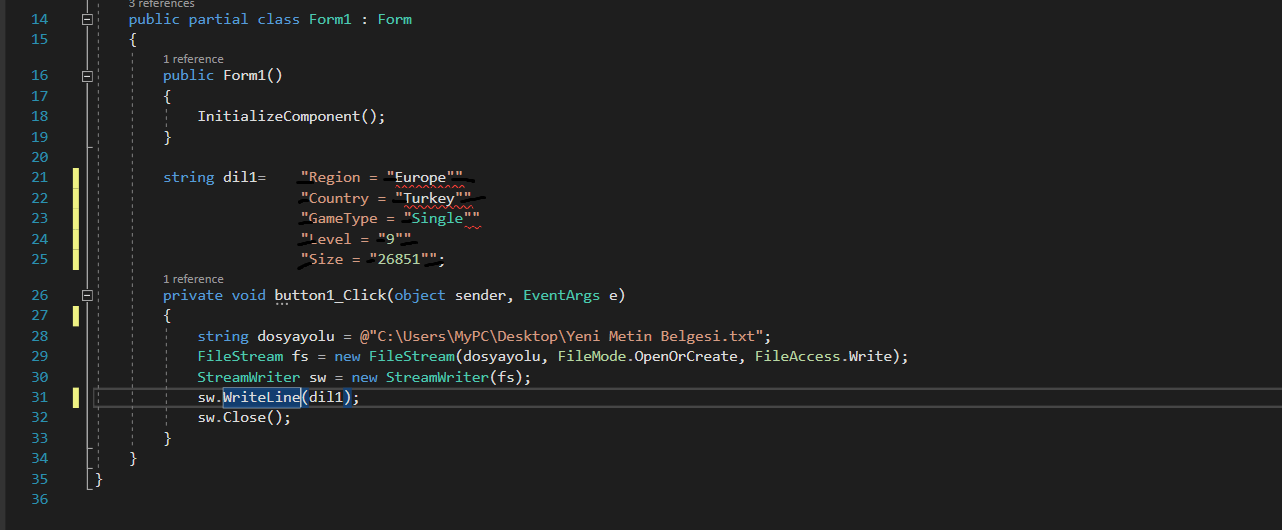Screen dimensions: 1282x530
Task: Click line number 31 in the gutter
Action: 40,397
